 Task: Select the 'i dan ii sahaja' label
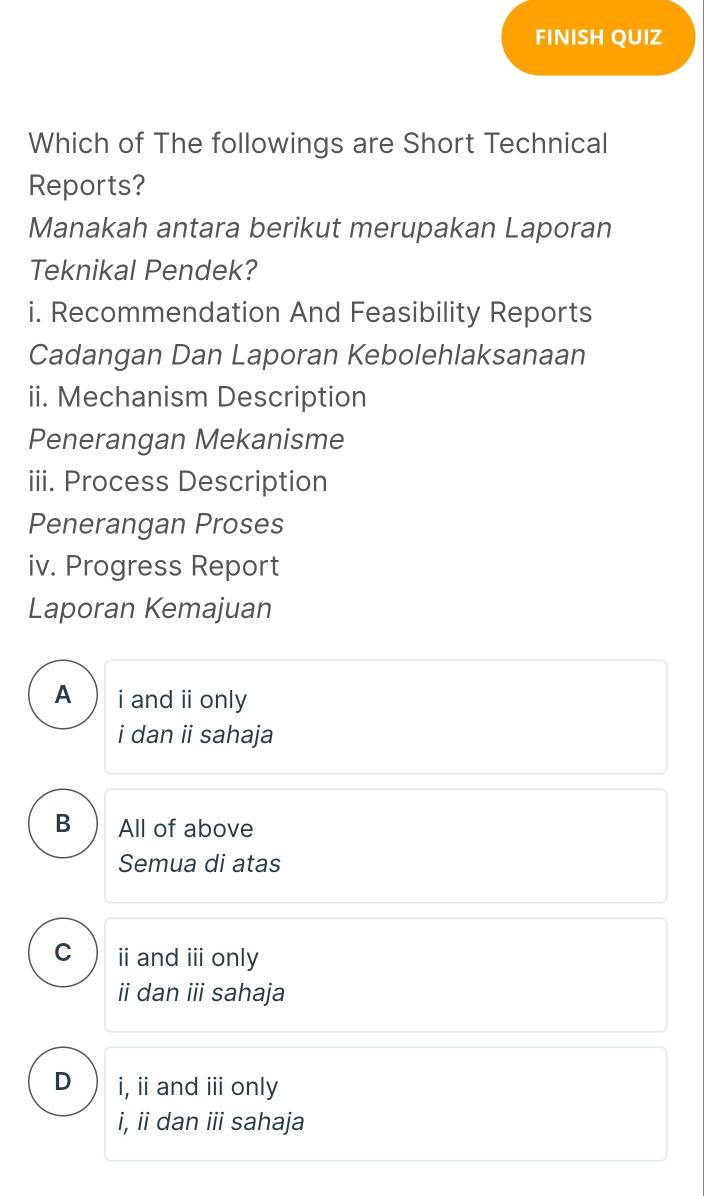(x=196, y=735)
